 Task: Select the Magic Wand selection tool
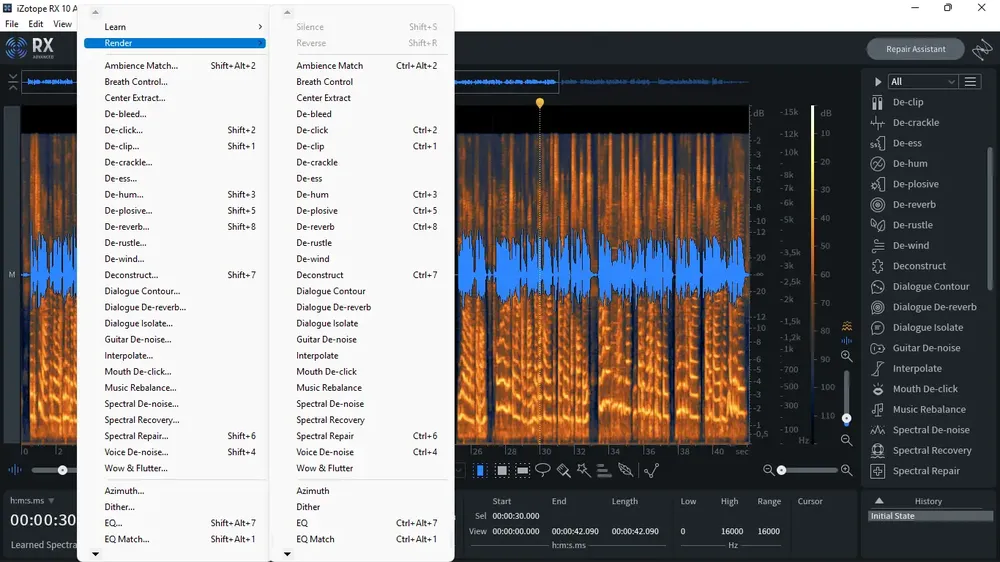584,470
